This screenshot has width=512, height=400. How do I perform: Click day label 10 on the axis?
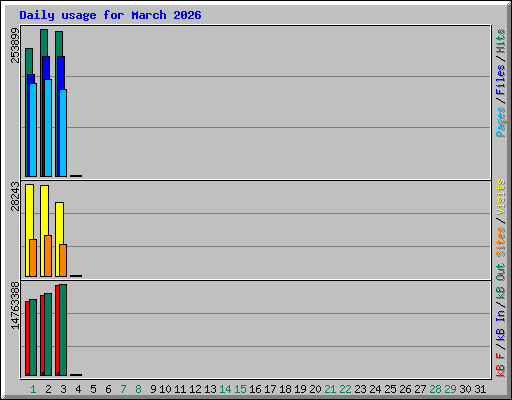click(x=165, y=389)
